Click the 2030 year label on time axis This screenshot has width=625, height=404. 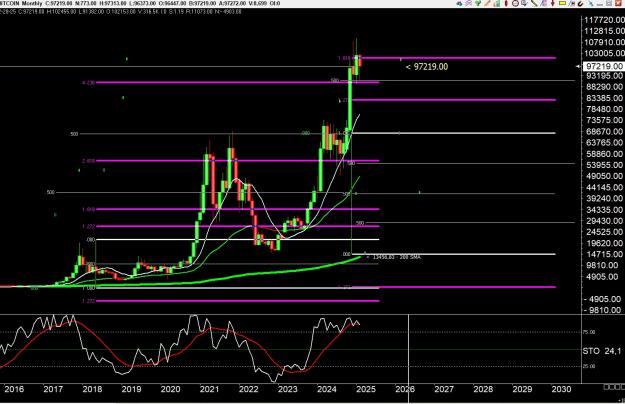[x=561, y=389]
